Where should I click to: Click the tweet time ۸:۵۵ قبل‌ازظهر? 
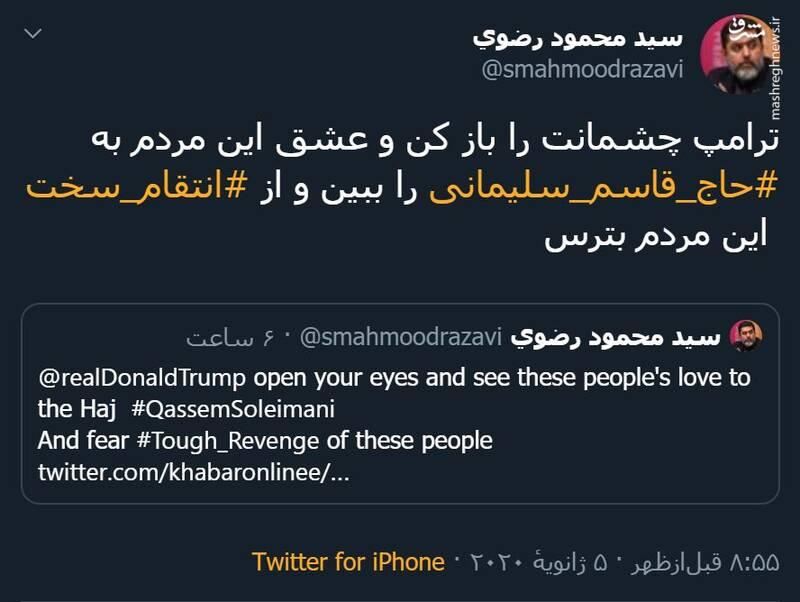[701, 561]
